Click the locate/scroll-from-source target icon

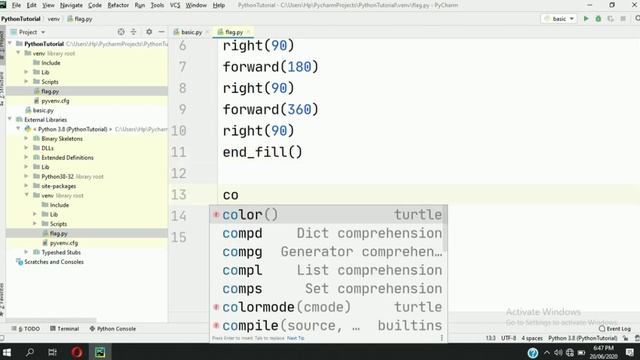tap(121, 32)
